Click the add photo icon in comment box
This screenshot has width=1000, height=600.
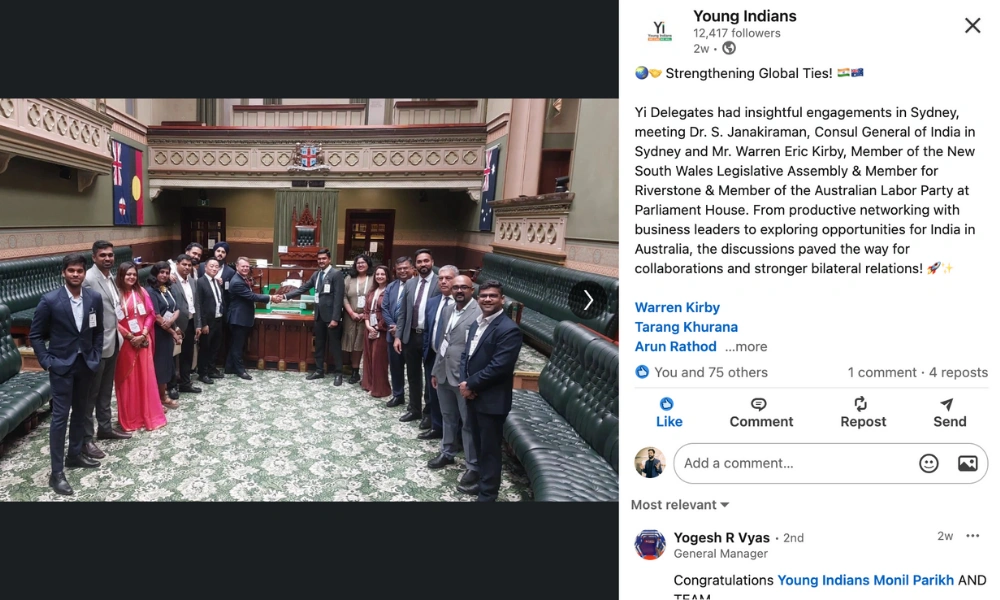(967, 464)
